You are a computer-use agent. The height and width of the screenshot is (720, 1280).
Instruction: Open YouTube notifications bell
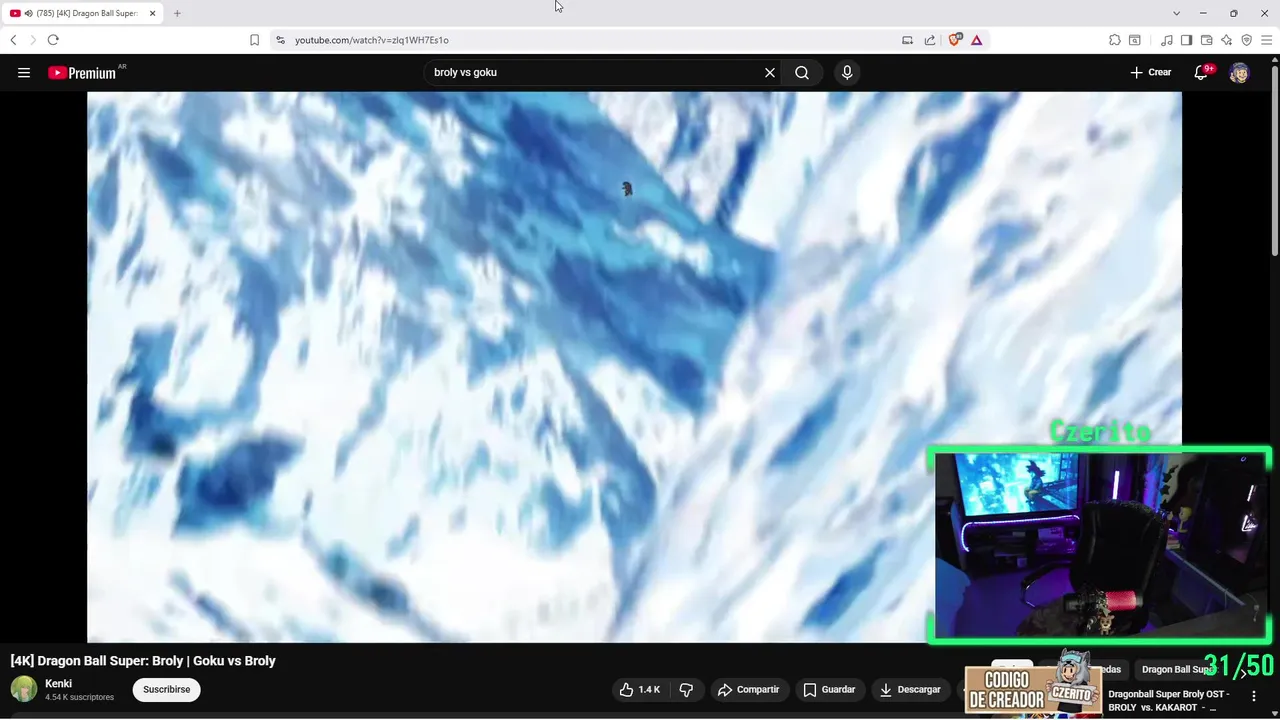coord(1201,73)
